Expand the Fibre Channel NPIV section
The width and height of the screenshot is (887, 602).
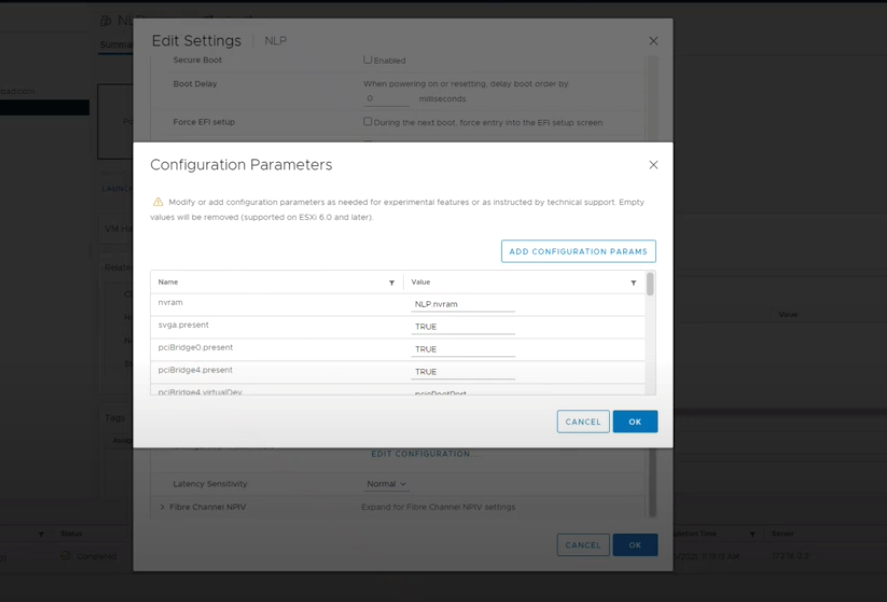pos(163,507)
